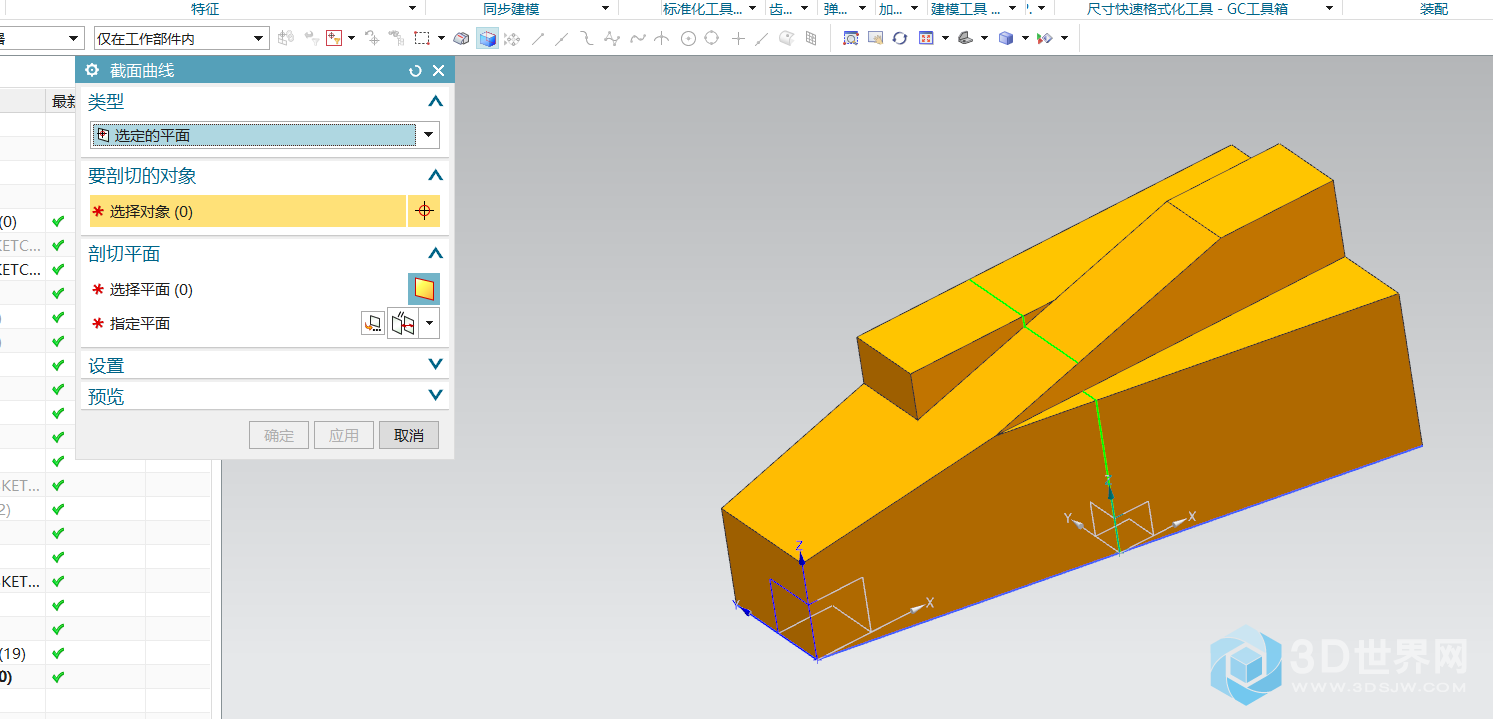The width and height of the screenshot is (1493, 719).
Task: Open the 选定的平面 type dropdown
Action: tap(429, 135)
